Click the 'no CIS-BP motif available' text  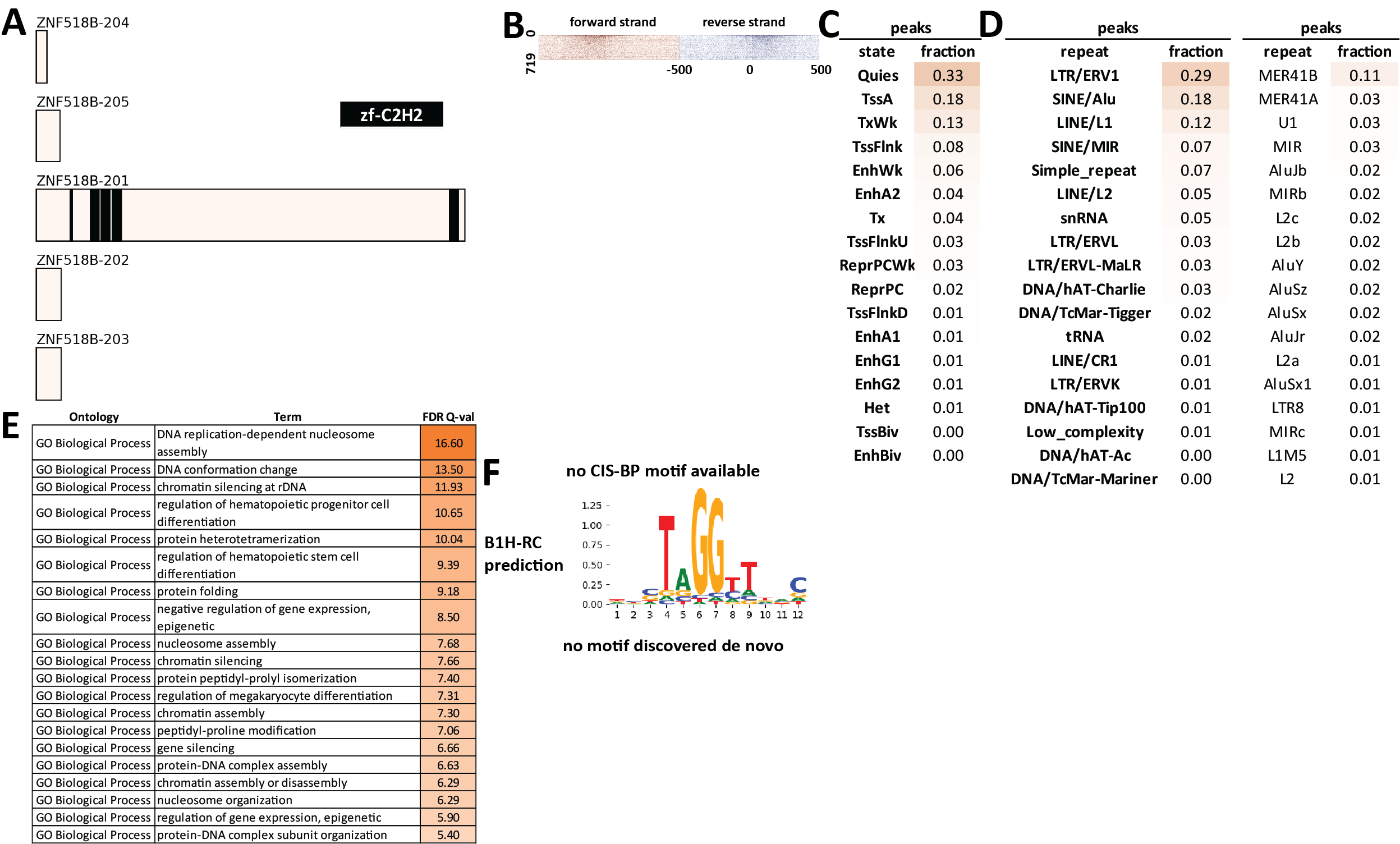663,471
